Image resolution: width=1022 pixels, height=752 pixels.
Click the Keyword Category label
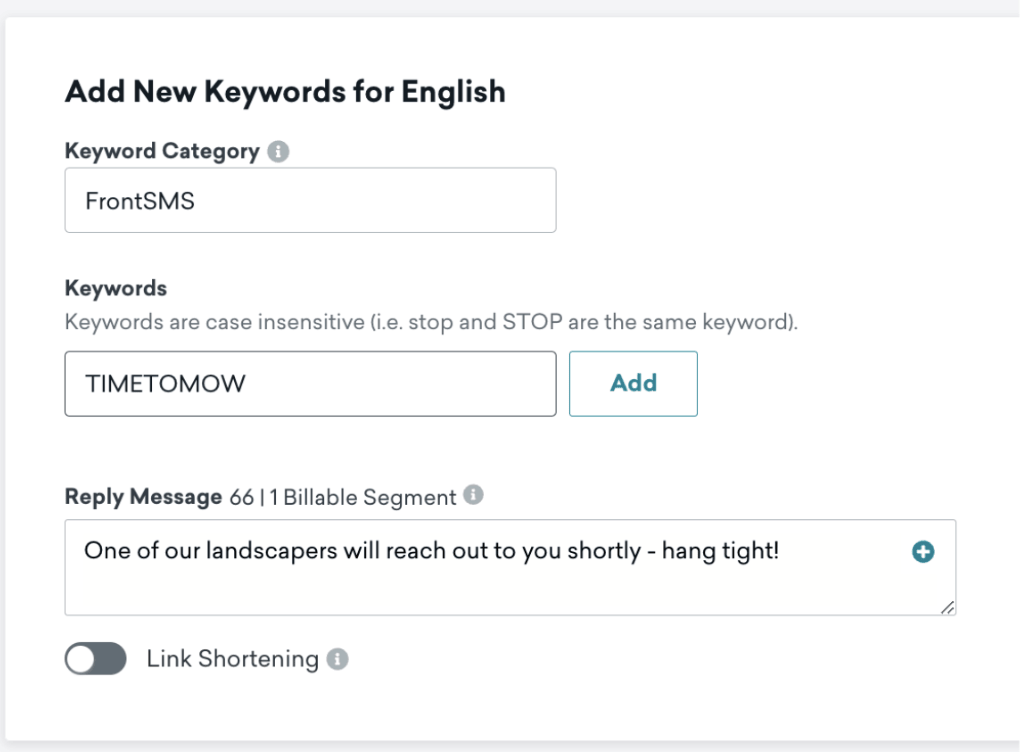pyautogui.click(x=162, y=152)
